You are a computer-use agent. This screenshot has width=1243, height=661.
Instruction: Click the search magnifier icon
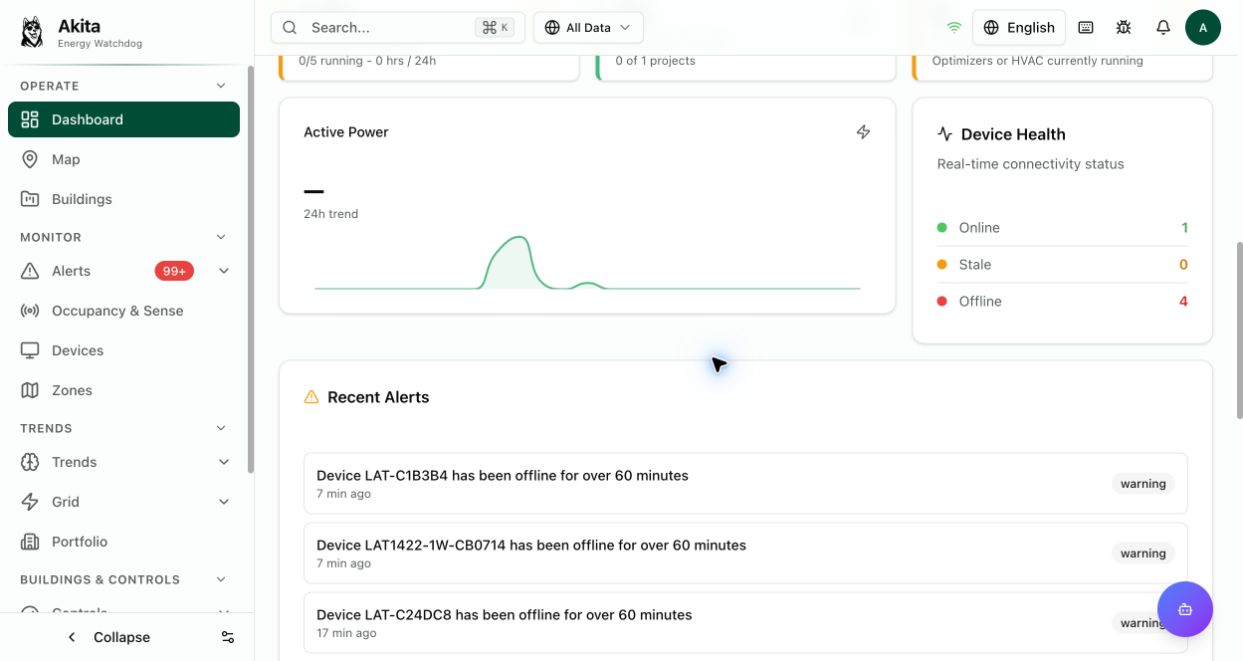click(x=289, y=28)
